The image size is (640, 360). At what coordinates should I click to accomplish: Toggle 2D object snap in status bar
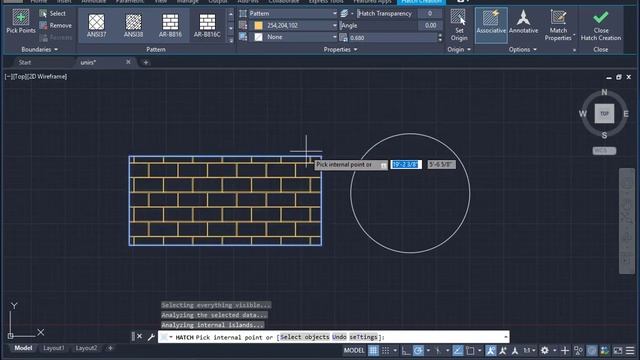470,350
